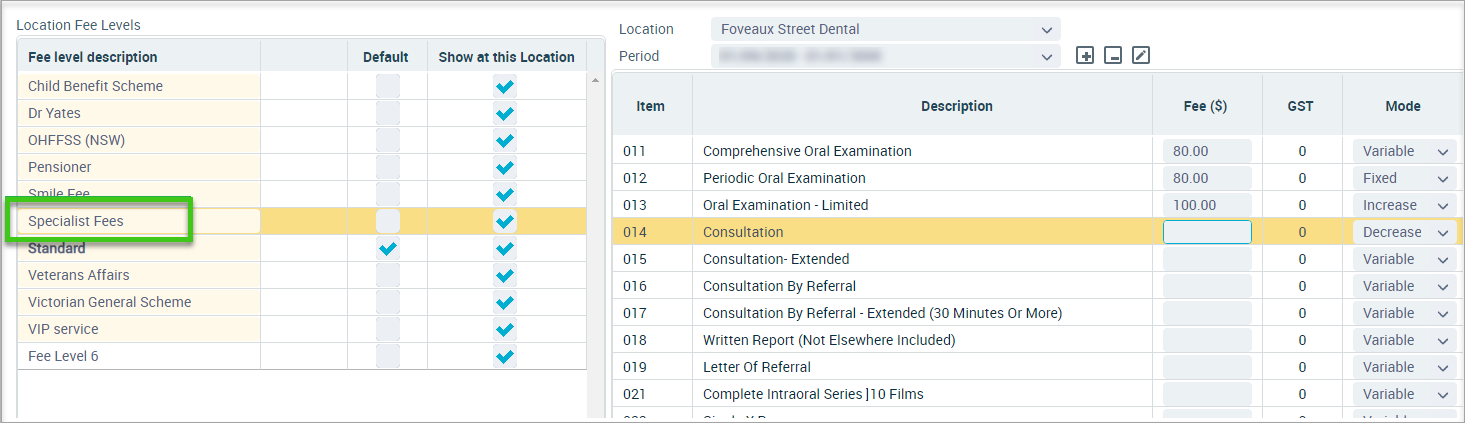1465x423 pixels.
Task: Open the Period dropdown
Action: pos(885,56)
